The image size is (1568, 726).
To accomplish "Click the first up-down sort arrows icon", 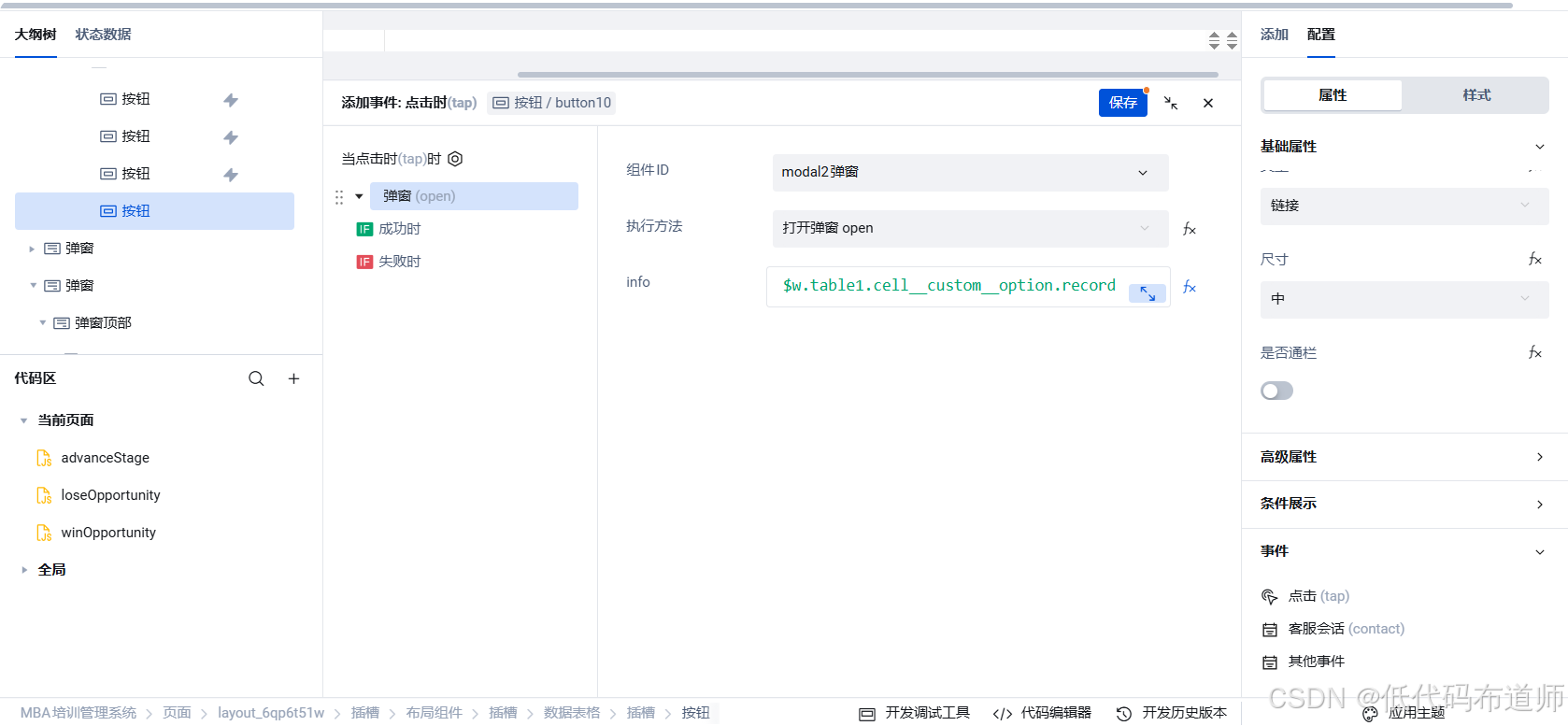I will click(x=1214, y=40).
